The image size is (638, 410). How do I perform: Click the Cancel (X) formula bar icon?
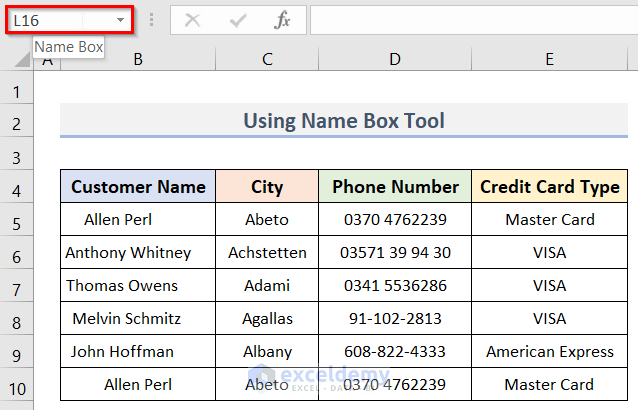193,20
